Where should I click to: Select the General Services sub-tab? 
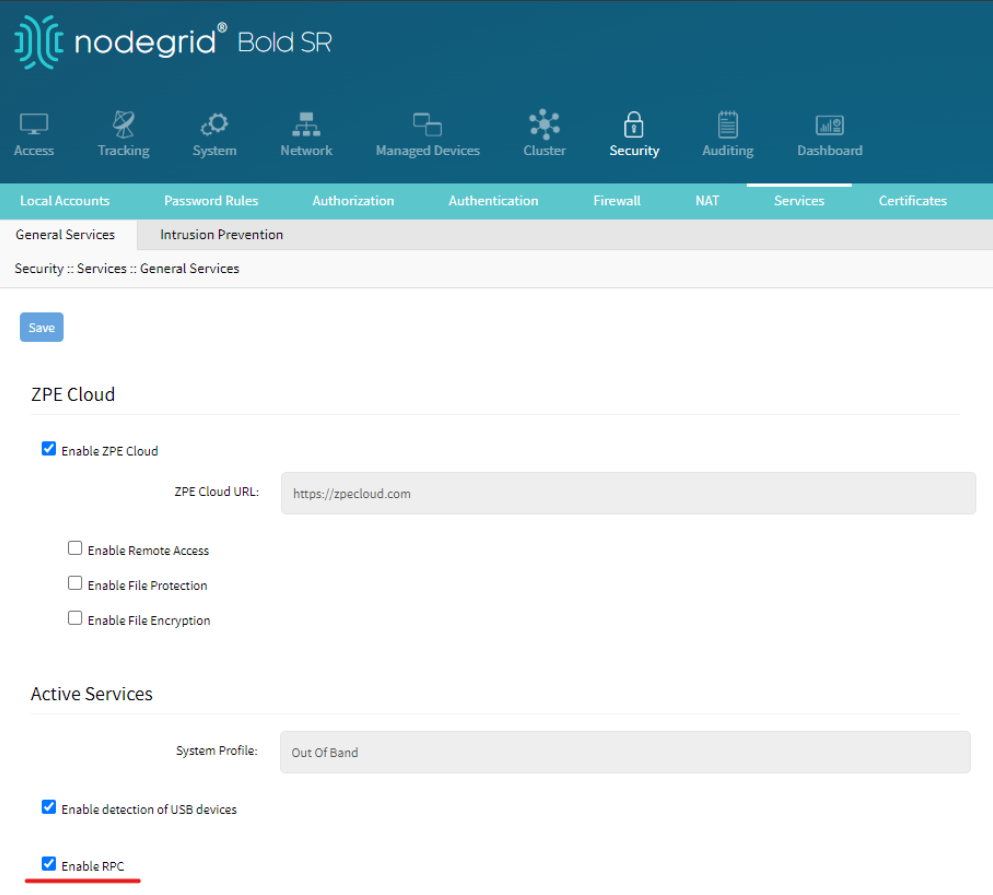tap(65, 234)
